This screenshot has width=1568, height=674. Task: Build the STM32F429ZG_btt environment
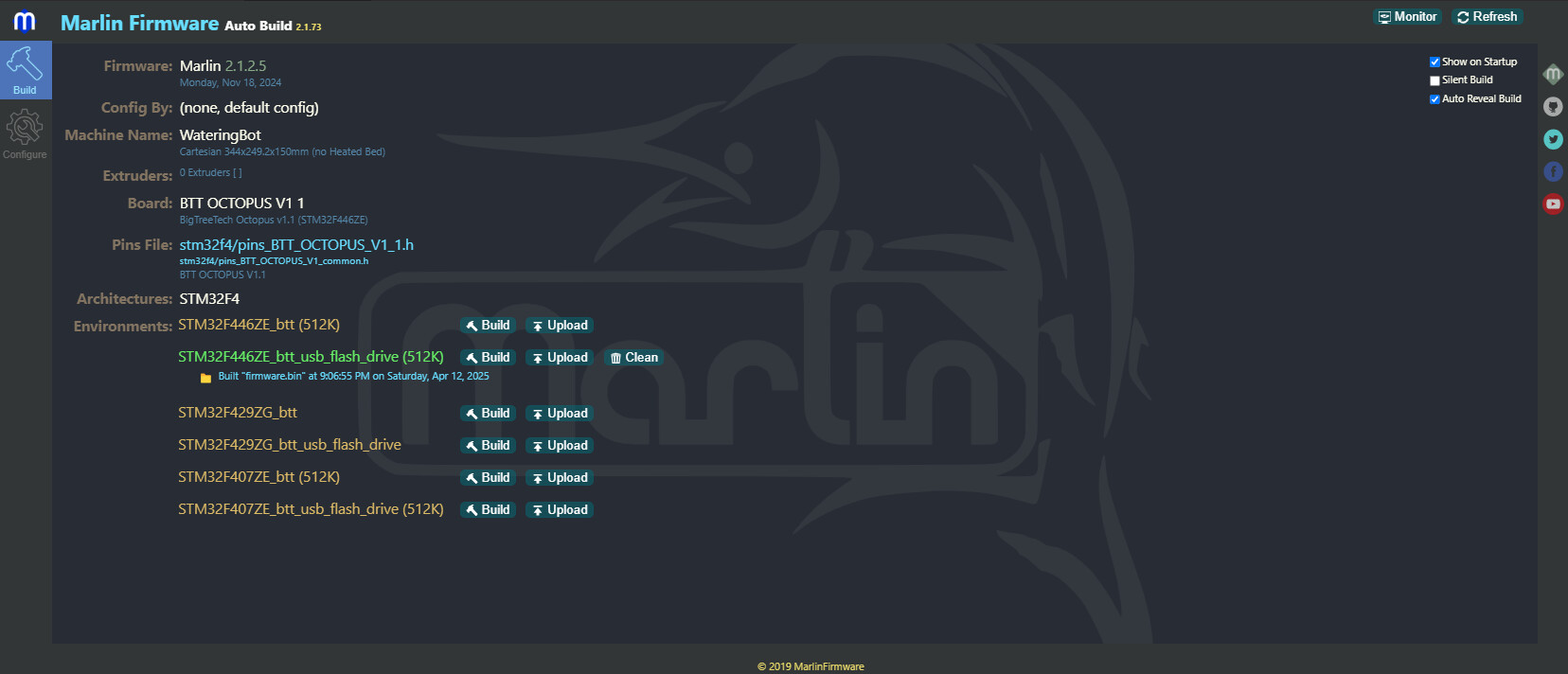[x=488, y=414]
